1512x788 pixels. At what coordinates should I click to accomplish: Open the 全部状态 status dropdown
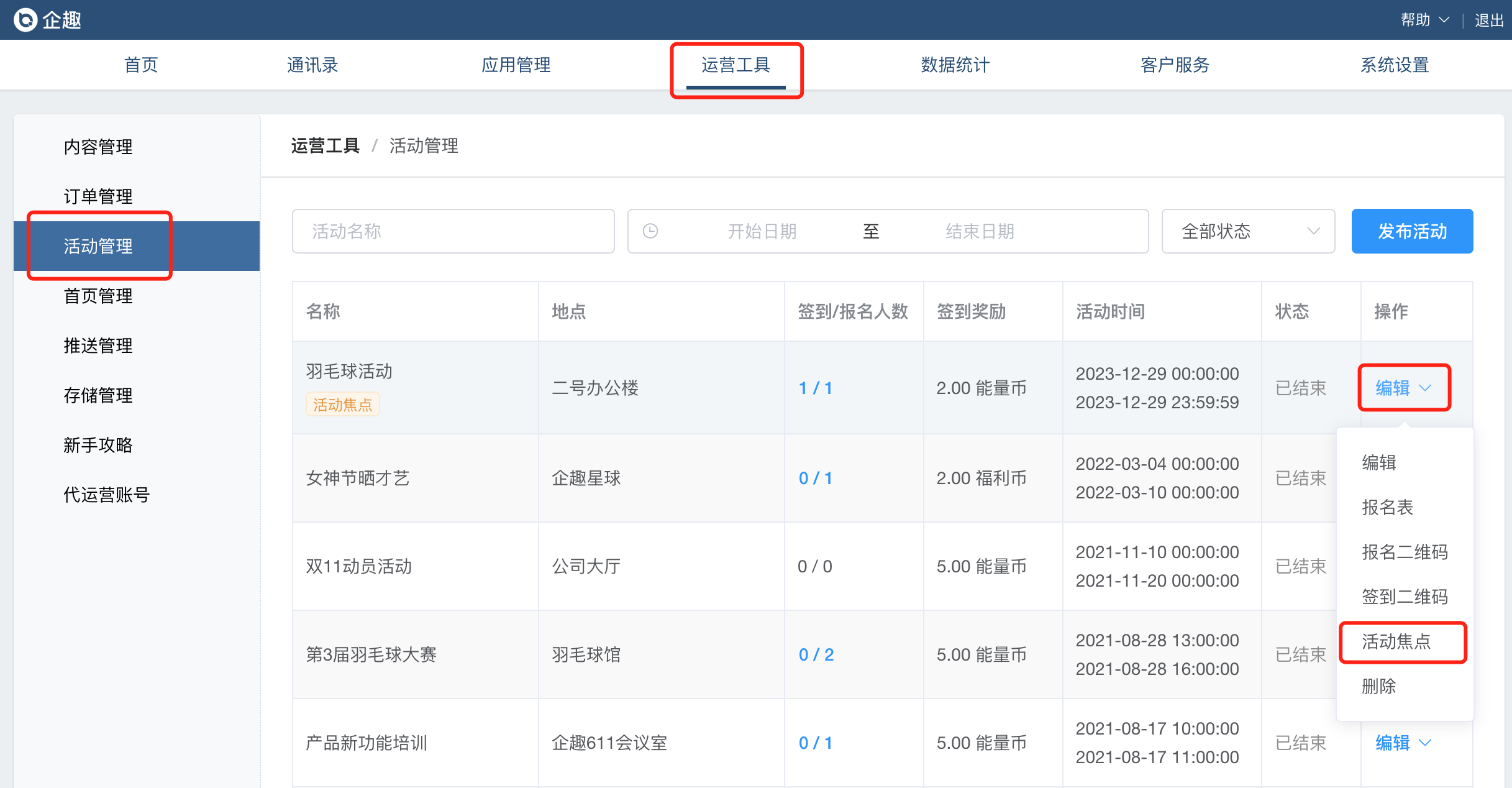click(x=1247, y=231)
